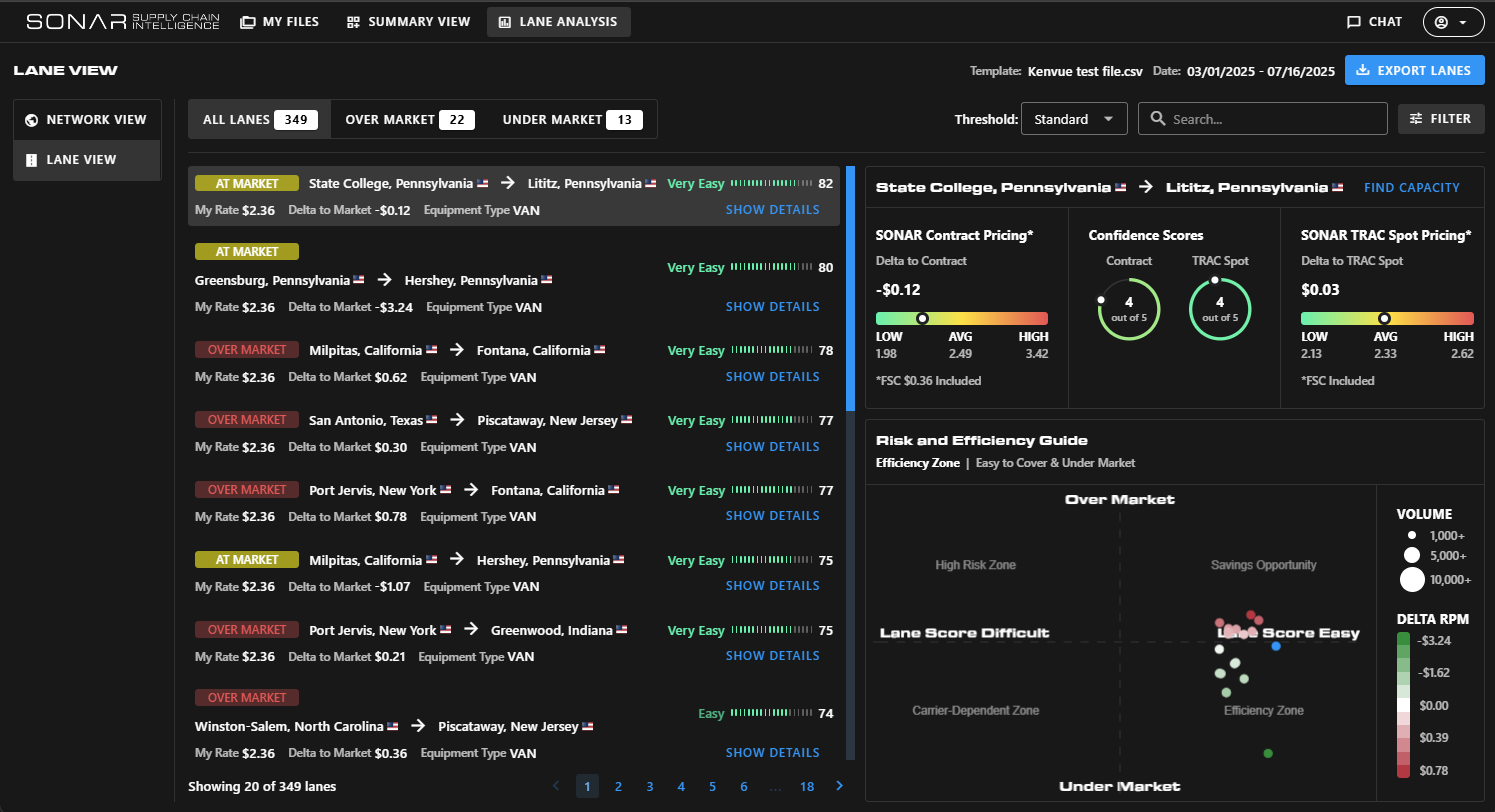
Task: Go to page 3 of lanes
Action: pos(650,787)
